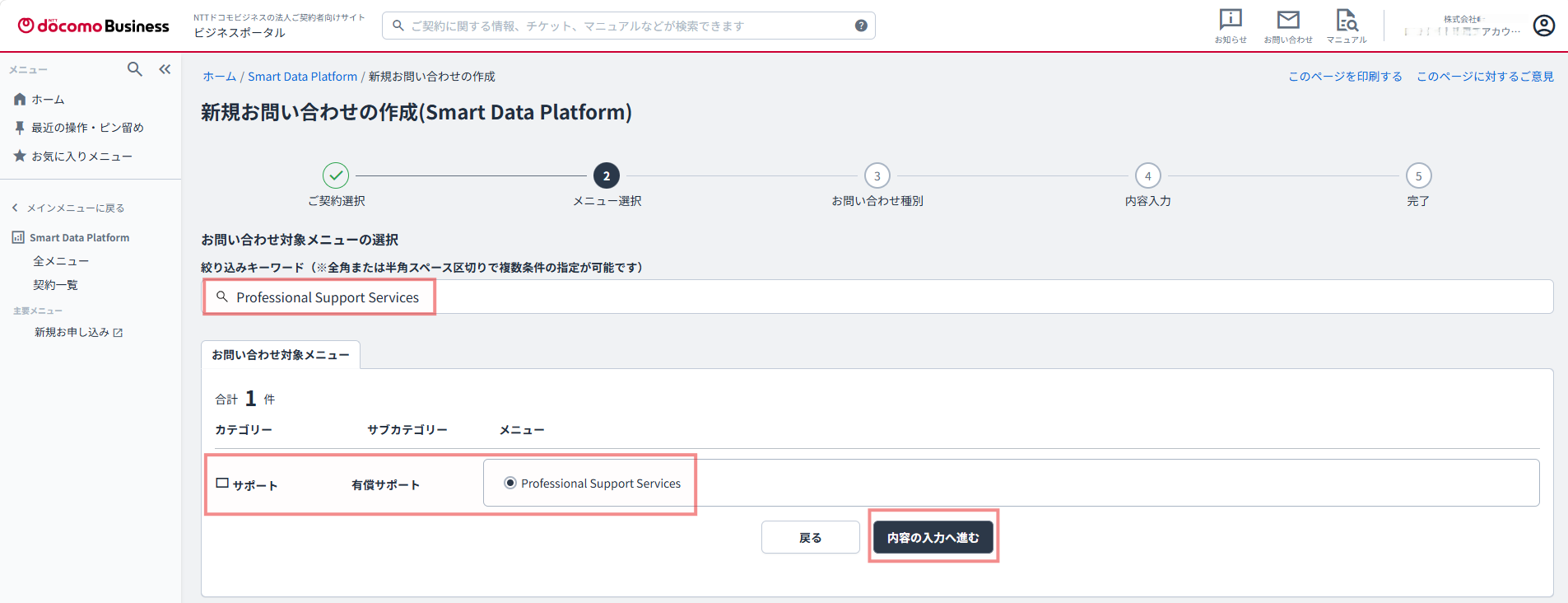1568x603 pixels.
Task: Click the このページを印刷する link
Action: click(1345, 77)
